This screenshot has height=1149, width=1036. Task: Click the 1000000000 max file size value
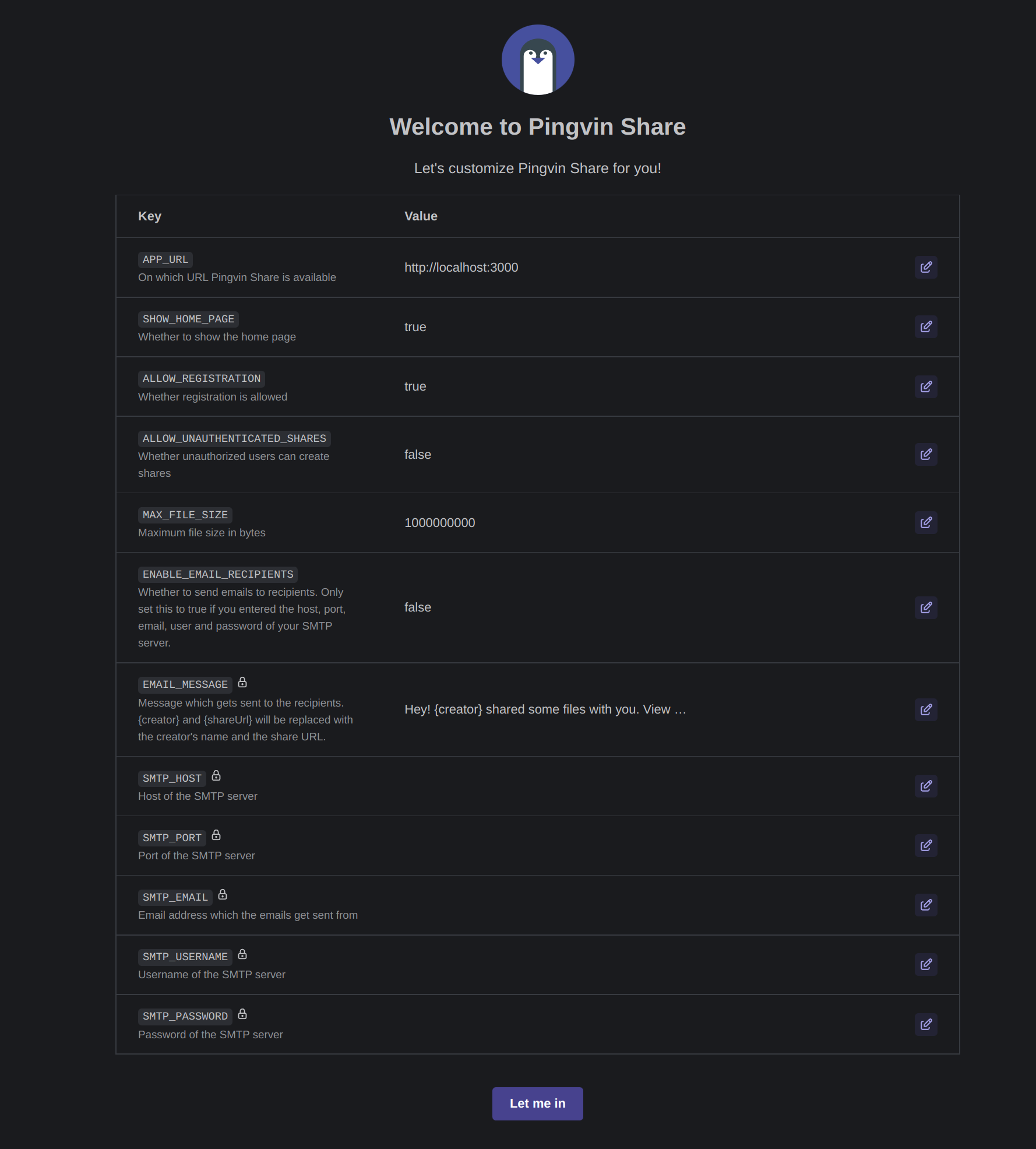439,523
